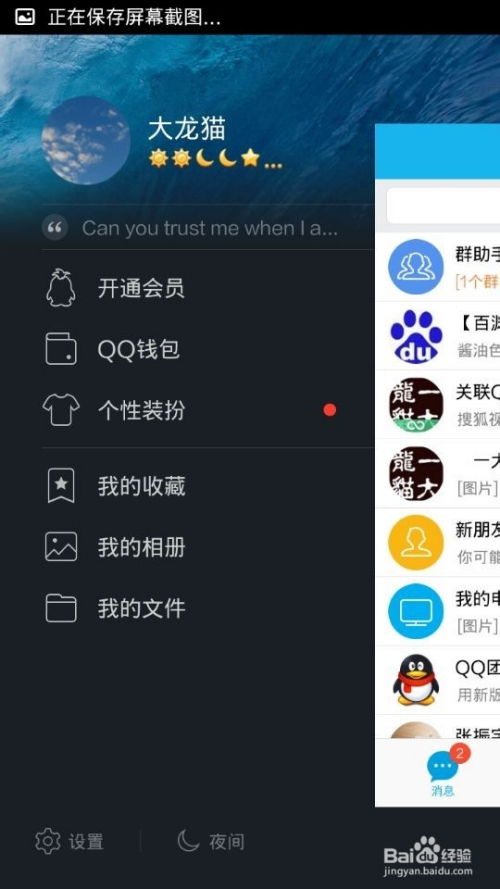The width and height of the screenshot is (500, 889).
Task: Tap the QQ wallet icon
Action: 61,349
